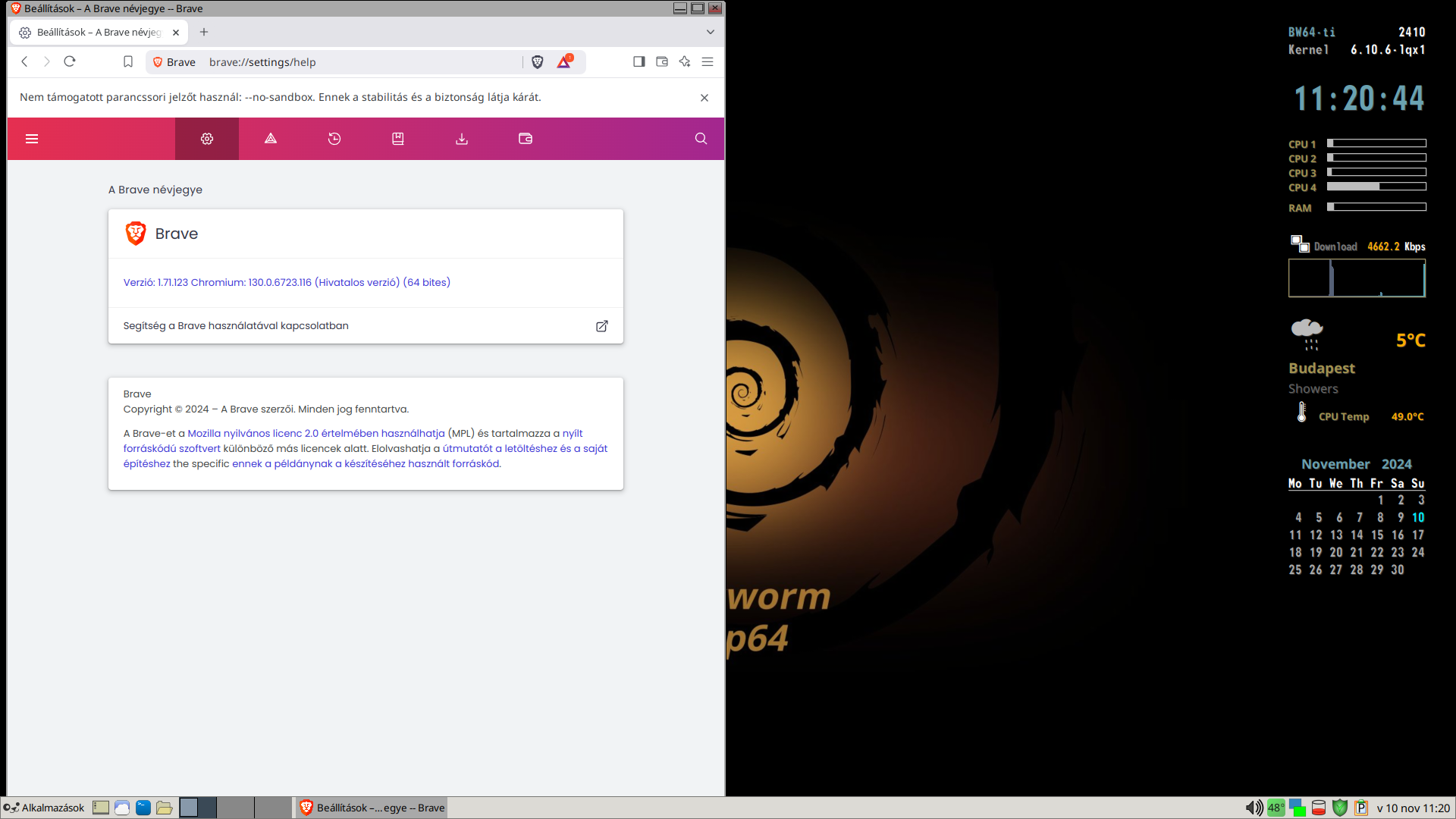Open the file manager folder in the taskbar

165,808
